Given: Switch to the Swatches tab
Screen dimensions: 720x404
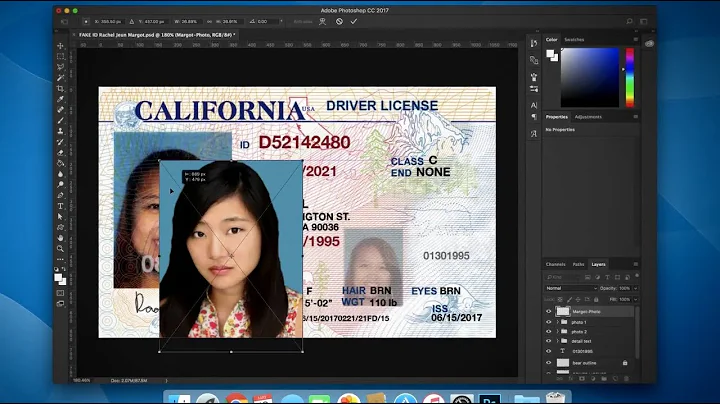Looking at the screenshot, I should tap(574, 39).
